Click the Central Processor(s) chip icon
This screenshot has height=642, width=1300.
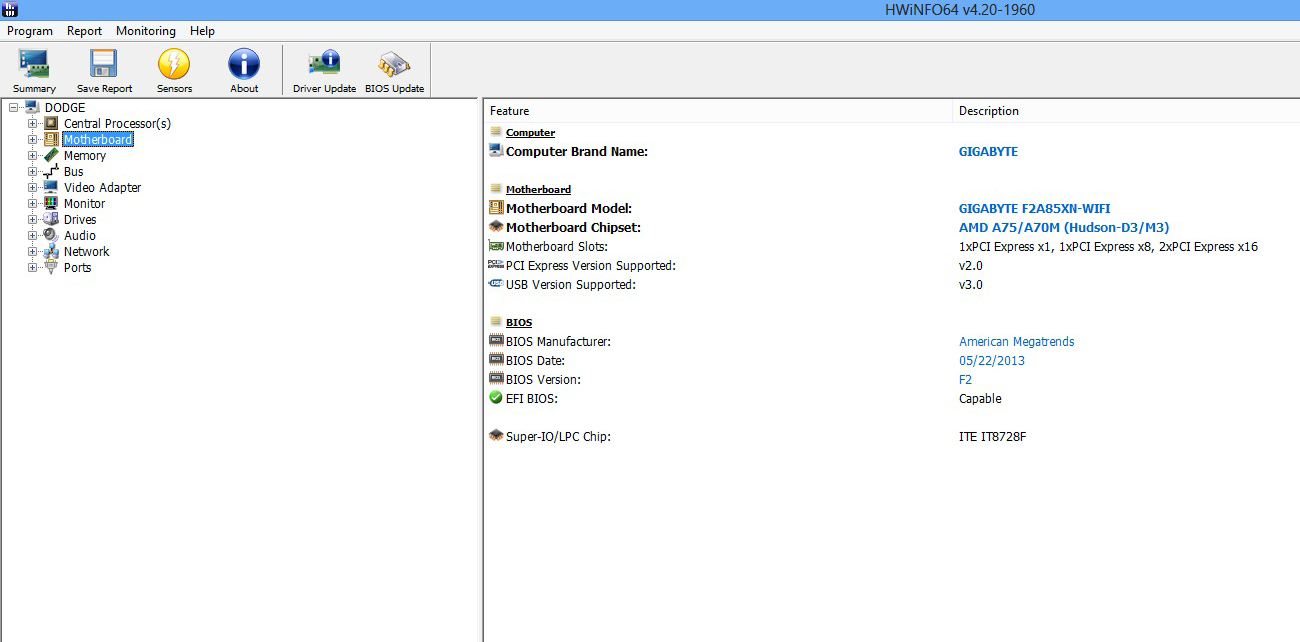point(52,123)
